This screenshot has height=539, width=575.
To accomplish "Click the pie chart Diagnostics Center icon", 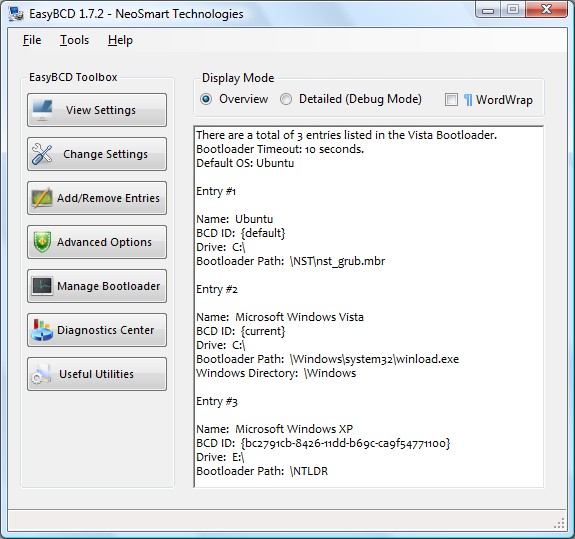I will click(42, 330).
